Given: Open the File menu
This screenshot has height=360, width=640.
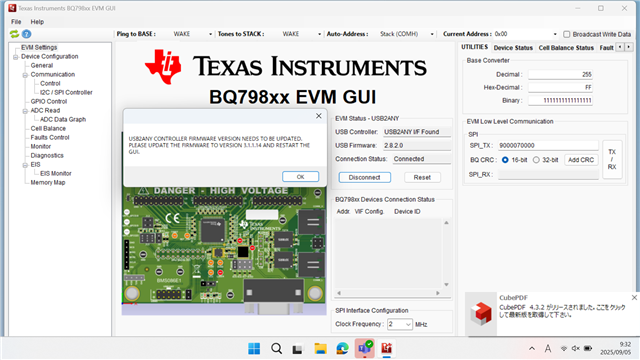Looking at the screenshot, I should pyautogui.click(x=16, y=22).
